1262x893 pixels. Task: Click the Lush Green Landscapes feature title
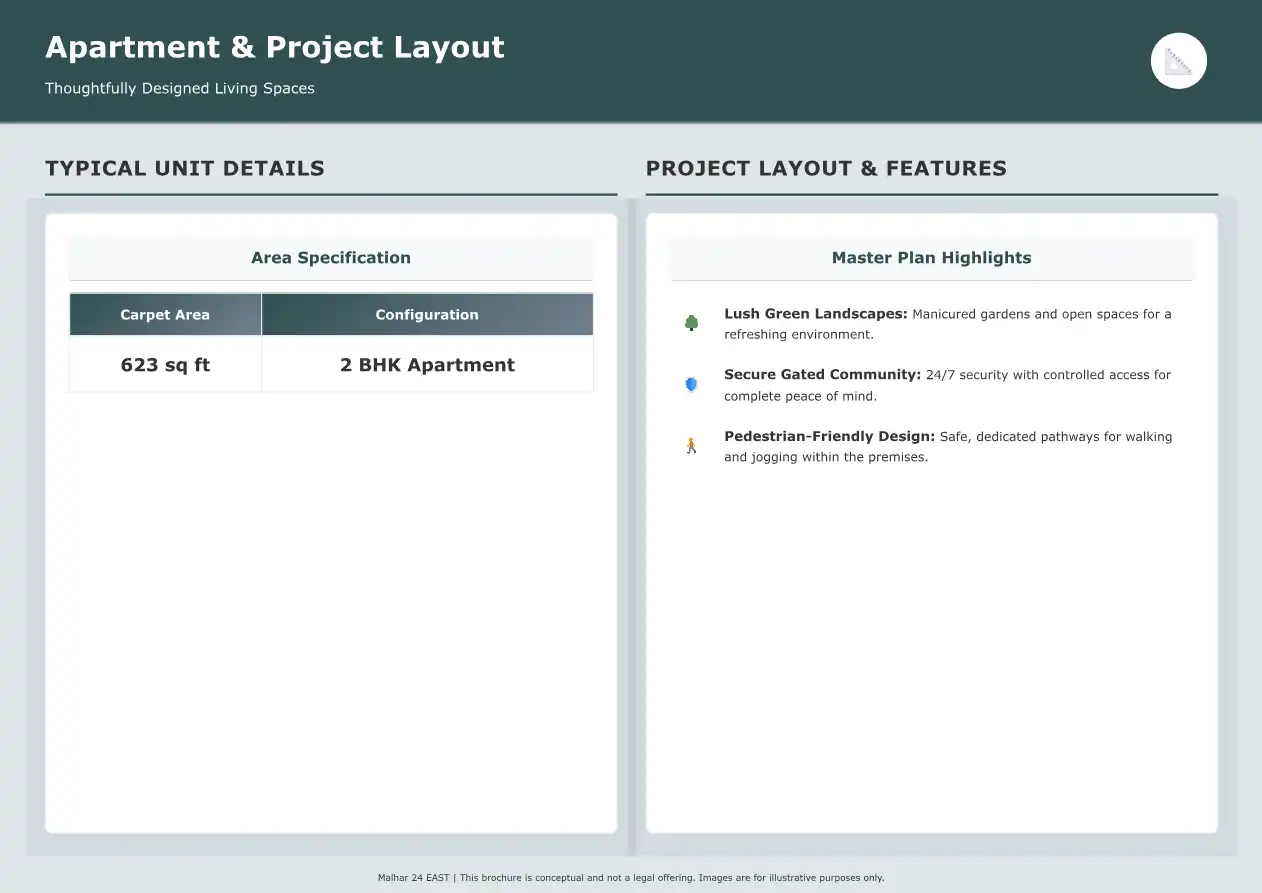point(815,314)
